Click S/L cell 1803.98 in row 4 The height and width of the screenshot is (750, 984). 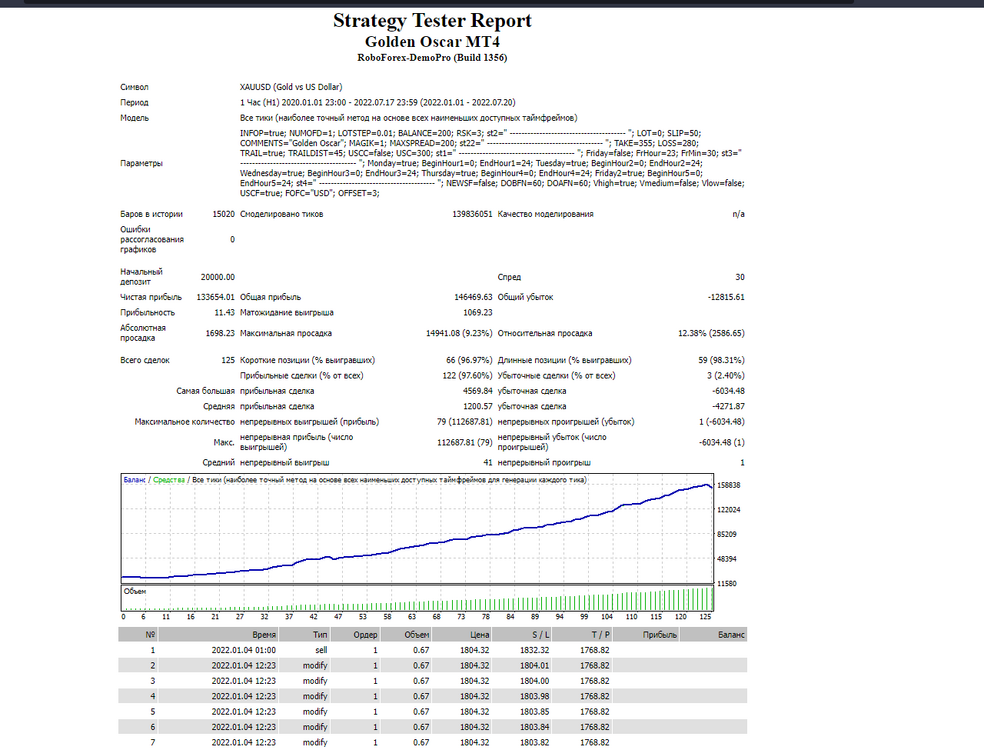pos(535,697)
